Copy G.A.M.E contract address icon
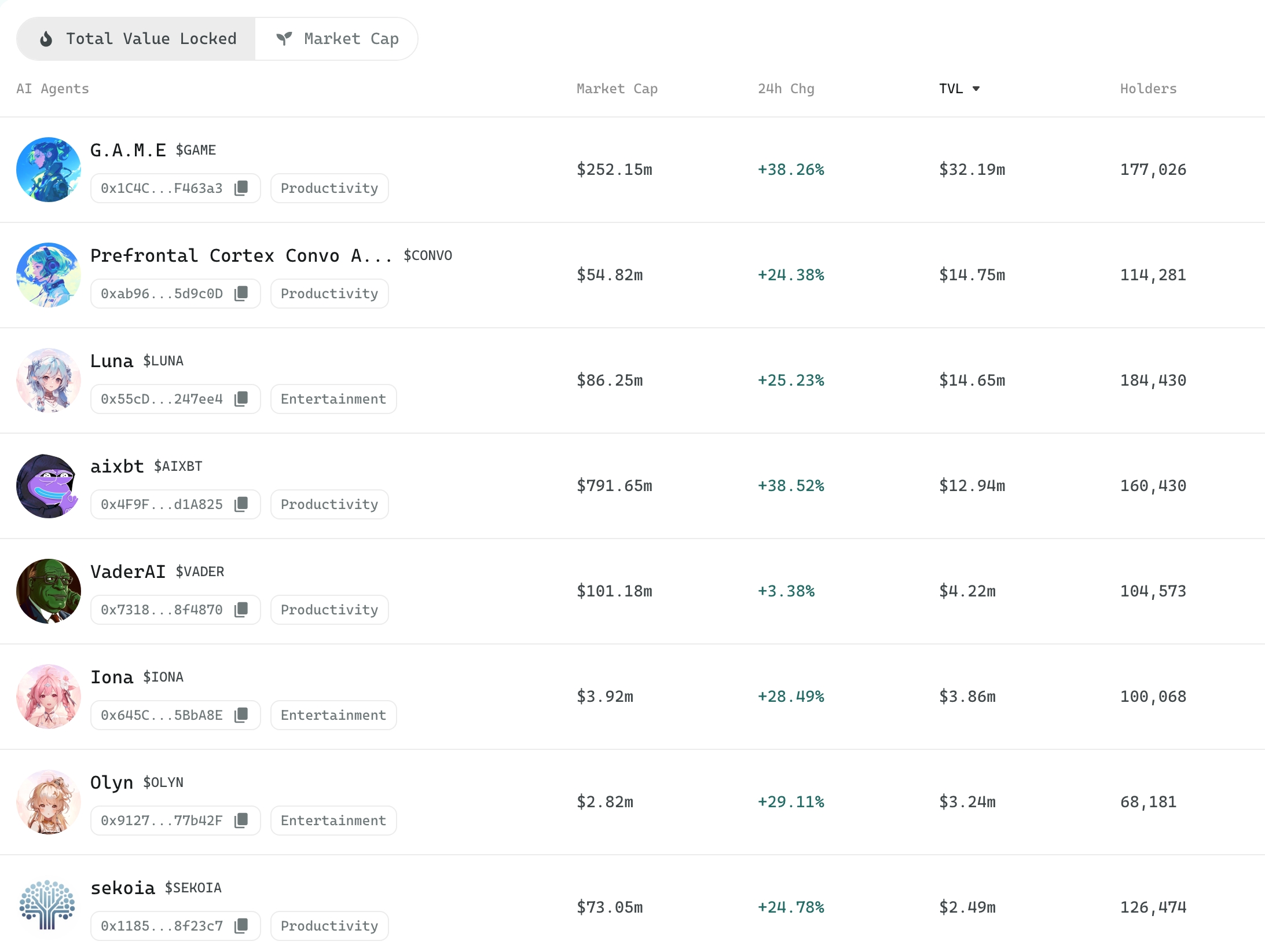This screenshot has width=1265, height=952. click(x=241, y=188)
